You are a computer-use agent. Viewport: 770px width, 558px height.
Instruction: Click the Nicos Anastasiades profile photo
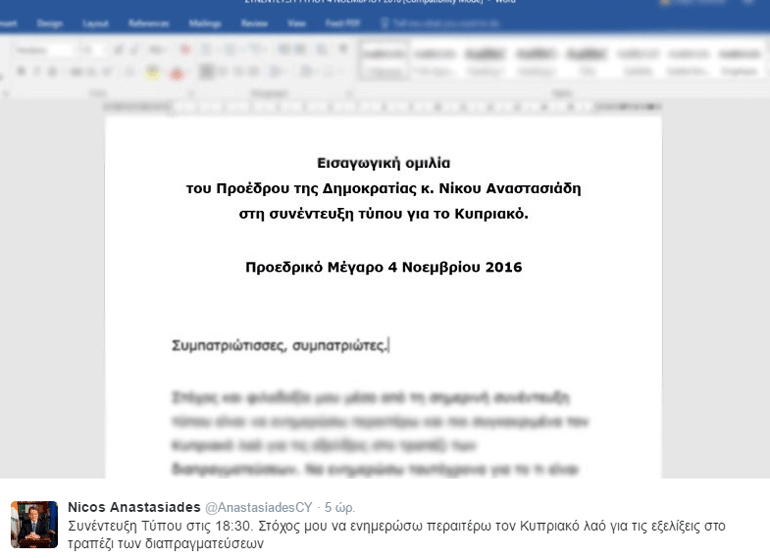click(x=34, y=524)
